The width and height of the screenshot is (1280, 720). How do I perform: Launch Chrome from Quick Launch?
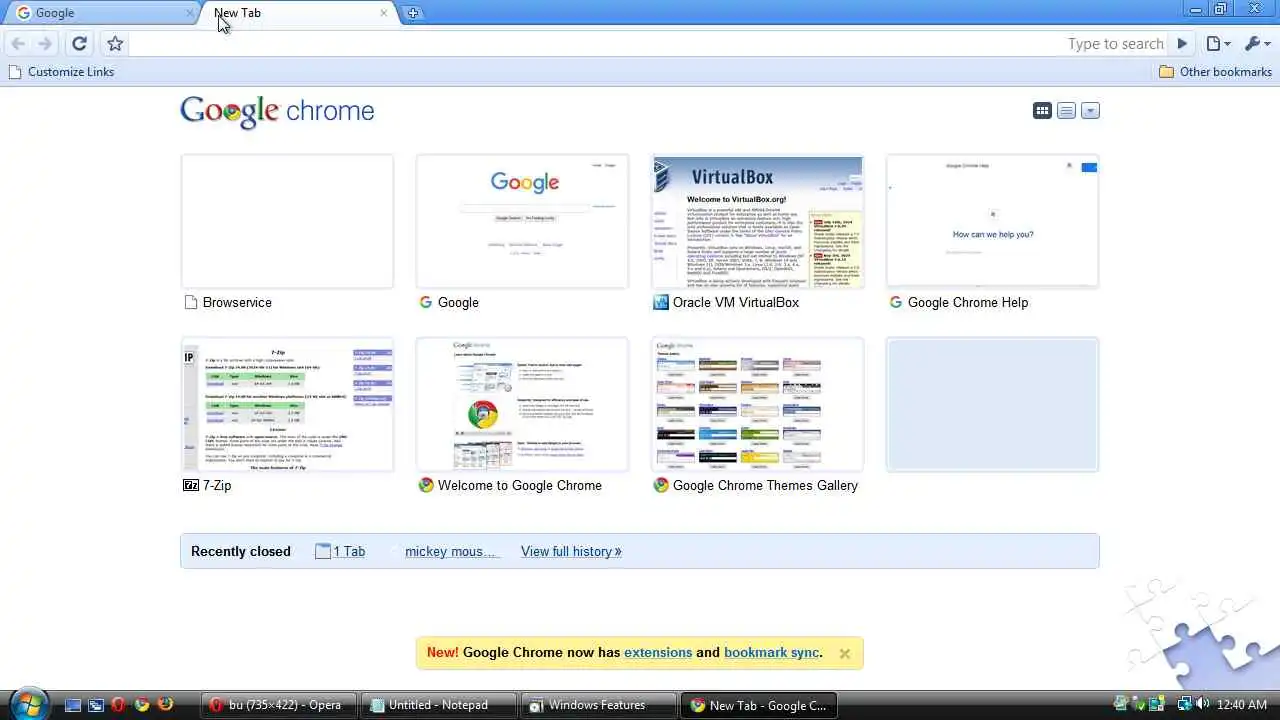click(142, 705)
